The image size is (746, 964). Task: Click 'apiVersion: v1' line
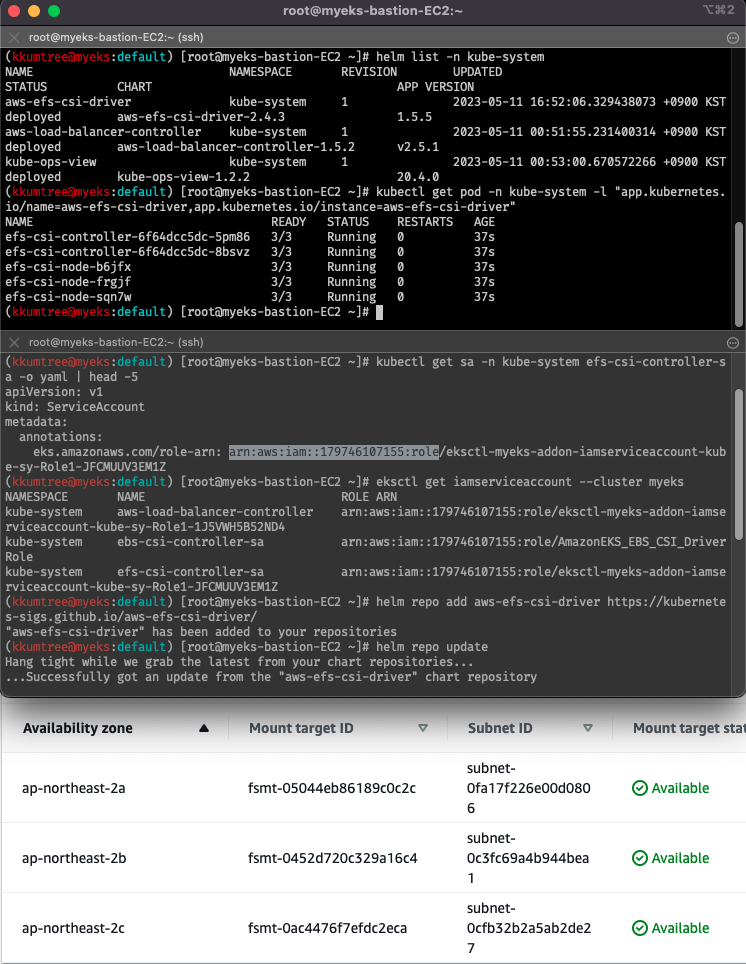pyautogui.click(x=54, y=392)
